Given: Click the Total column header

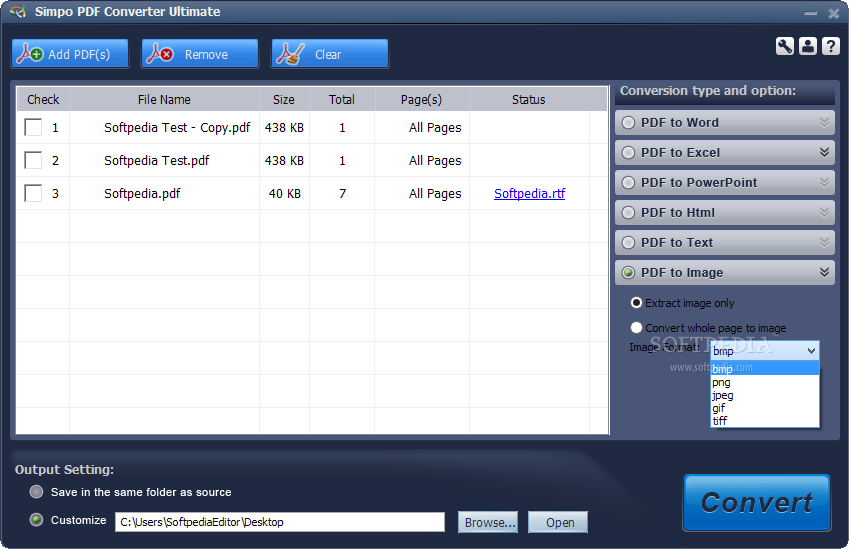Looking at the screenshot, I should (342, 100).
